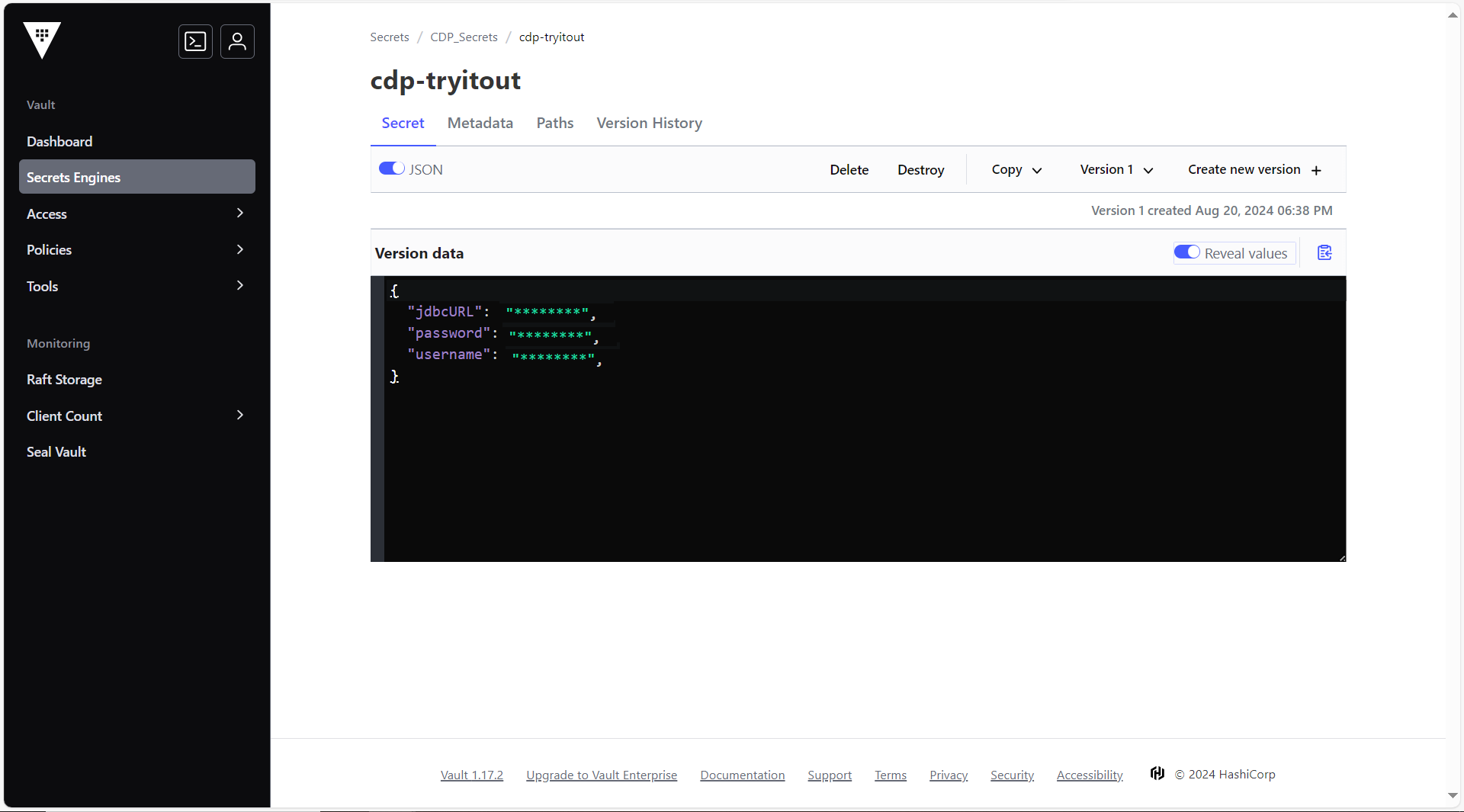The image size is (1464, 812).
Task: Switch to the Version History tab
Action: 650,123
